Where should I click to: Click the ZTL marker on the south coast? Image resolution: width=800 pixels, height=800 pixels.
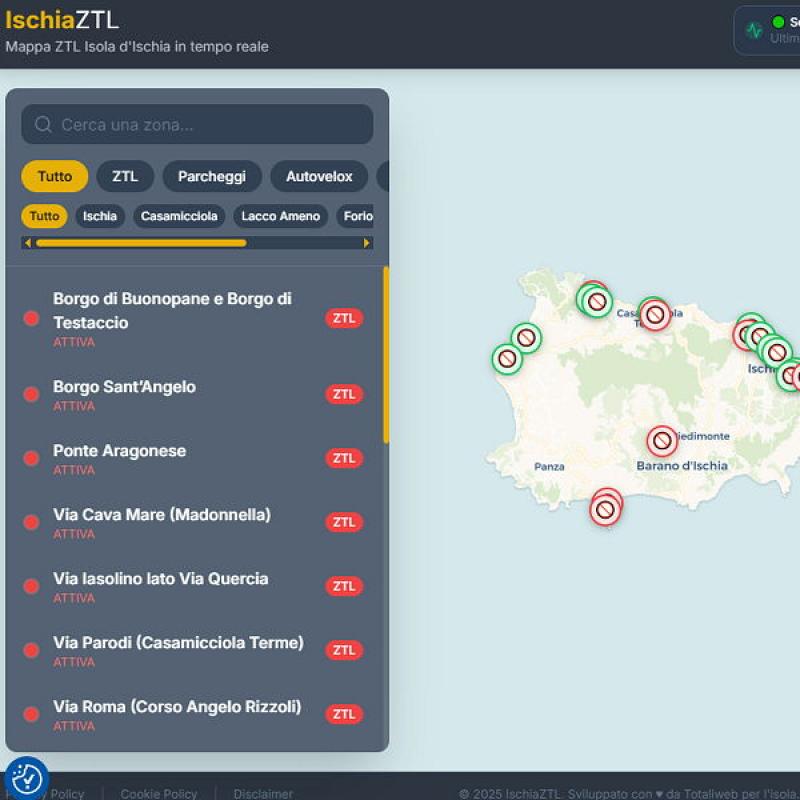[x=605, y=509]
